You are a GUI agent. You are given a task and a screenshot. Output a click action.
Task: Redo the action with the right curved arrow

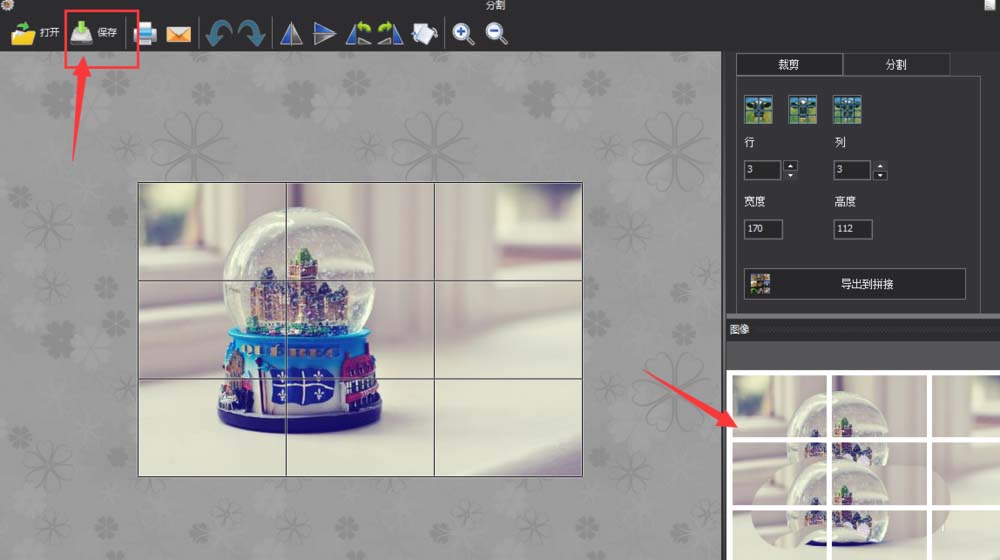coord(251,33)
